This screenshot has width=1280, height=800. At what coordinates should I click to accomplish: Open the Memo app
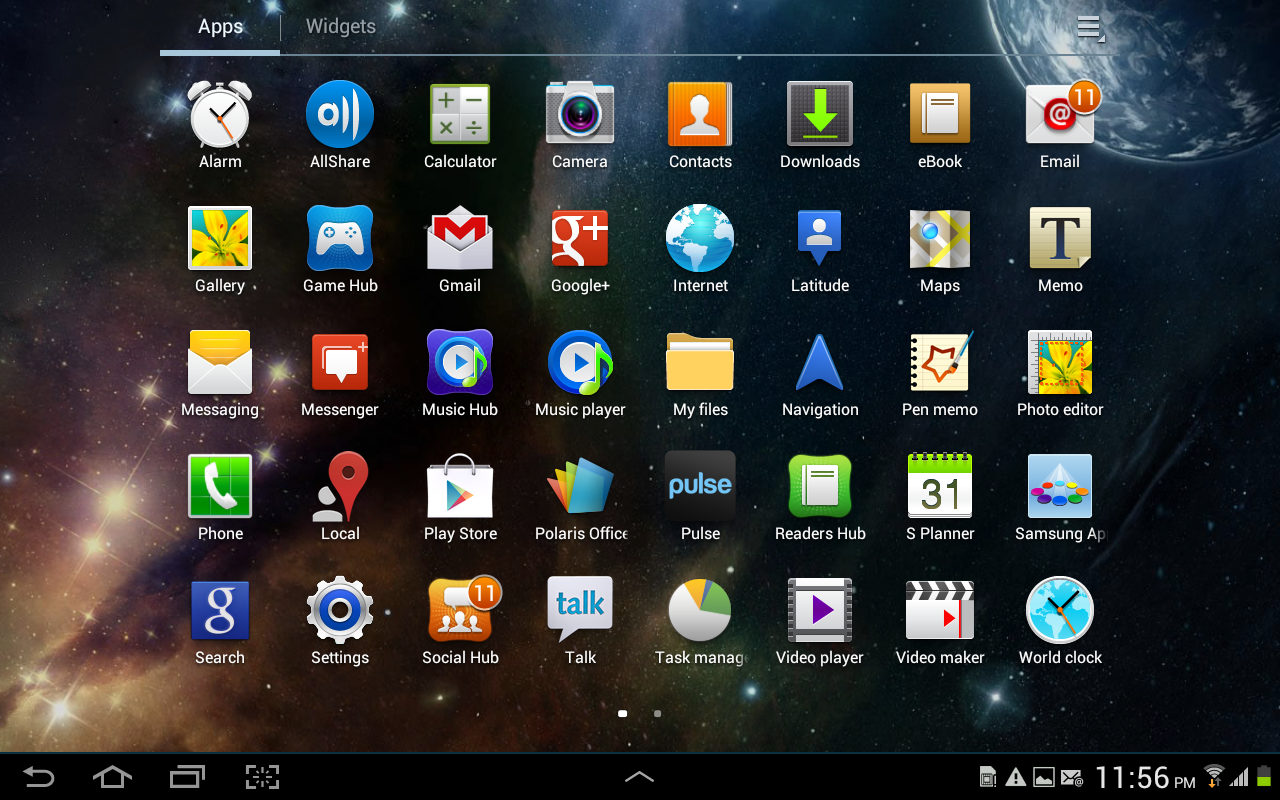coord(1060,249)
